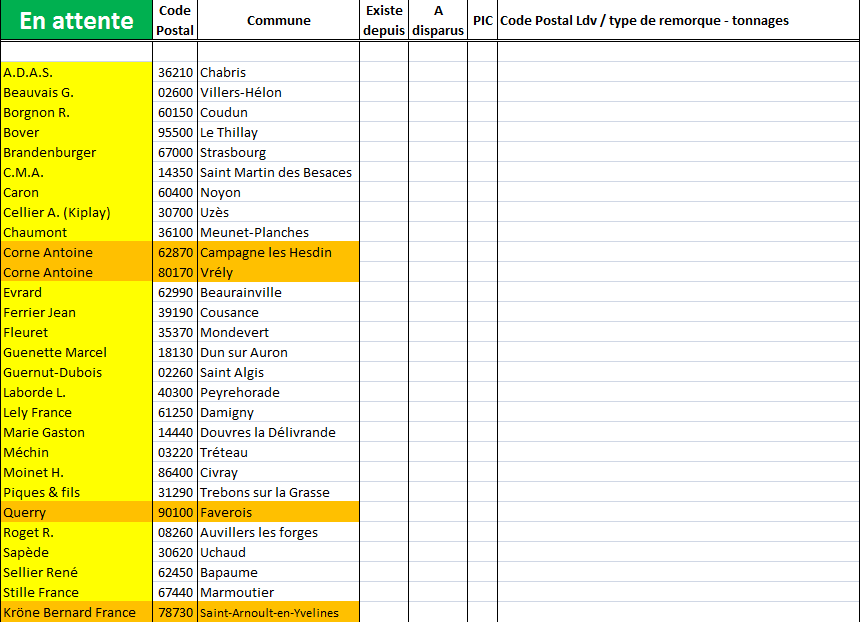Image resolution: width=860 pixels, height=622 pixels.
Task: Select the 'A disparus' header cell
Action: coord(438,20)
